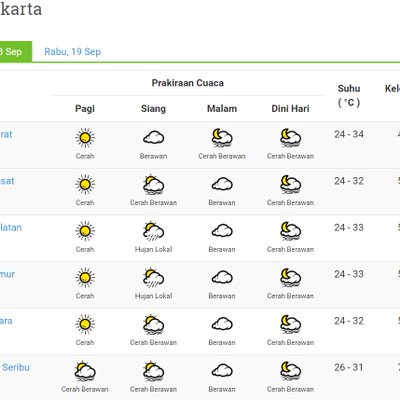Viewport: 400px width, 400px height.
Task: Click the Dini Hari icon in 'sat' row
Action: pyautogui.click(x=291, y=184)
